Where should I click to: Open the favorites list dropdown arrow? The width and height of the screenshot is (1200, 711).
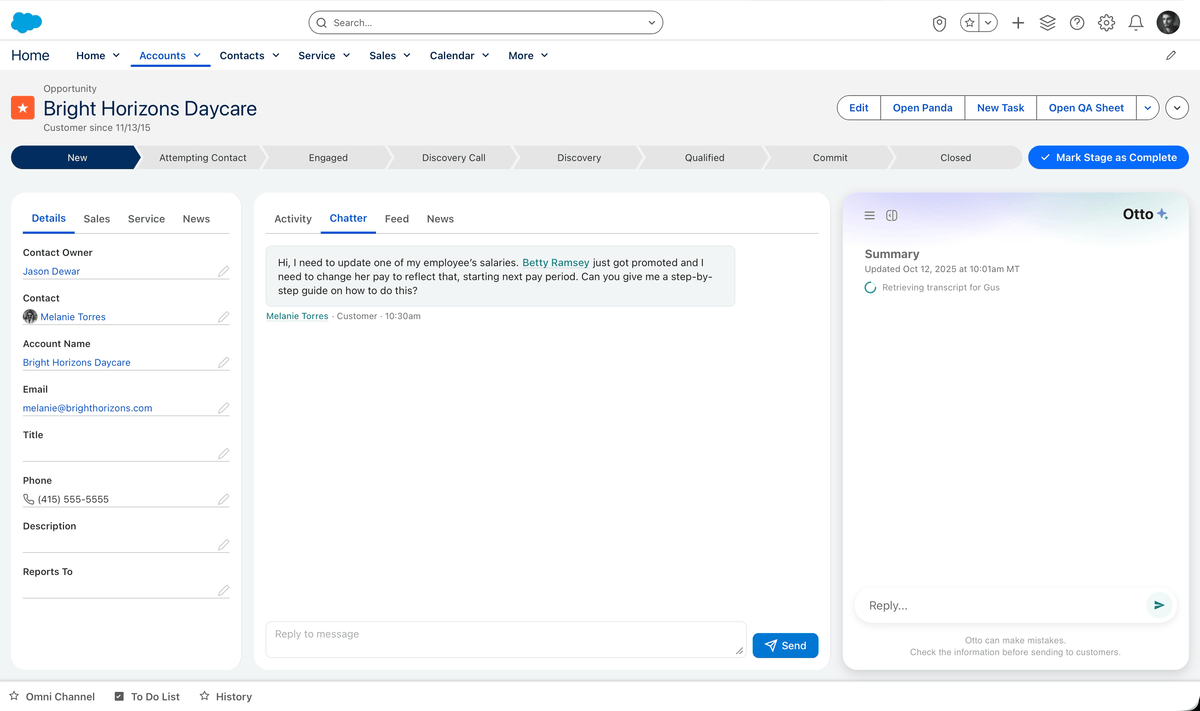988,22
